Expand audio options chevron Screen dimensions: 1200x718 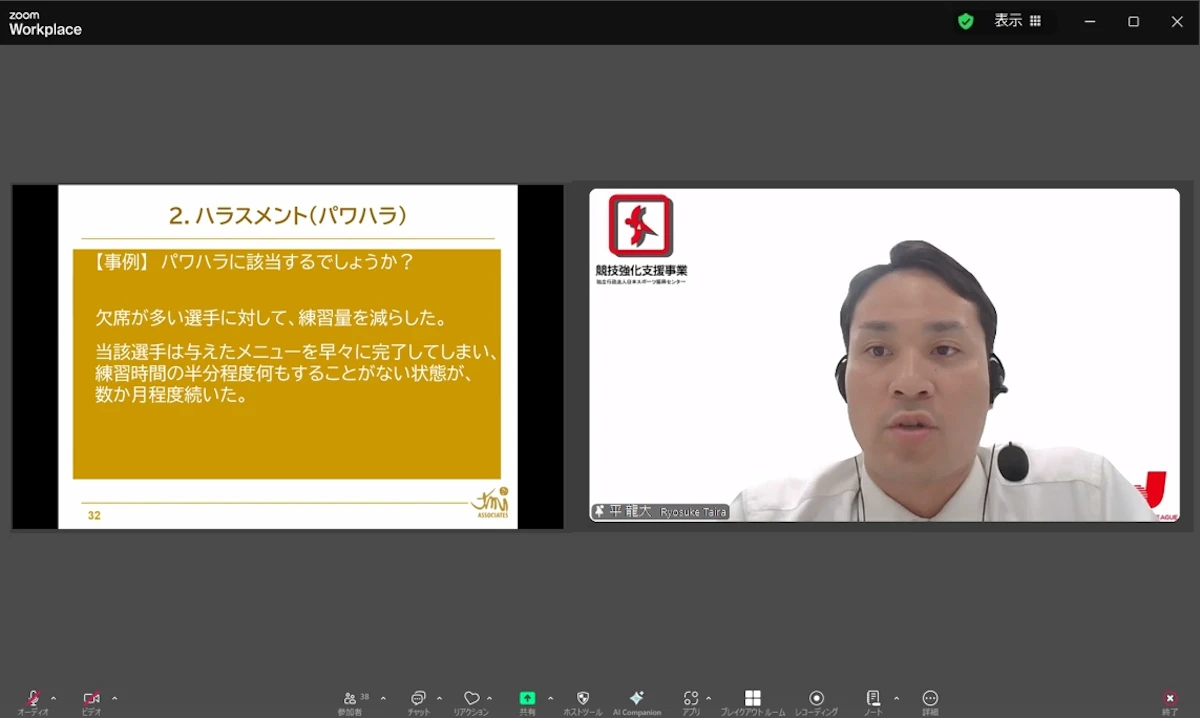[x=53, y=698]
